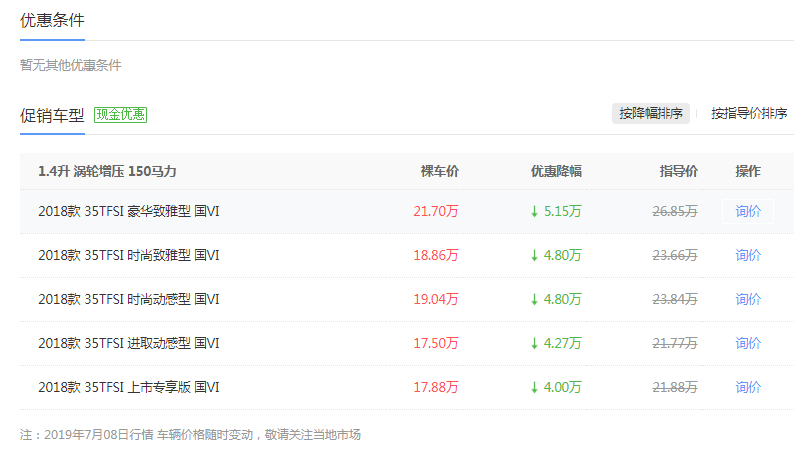Click the discount value 5.15万

pos(562,211)
